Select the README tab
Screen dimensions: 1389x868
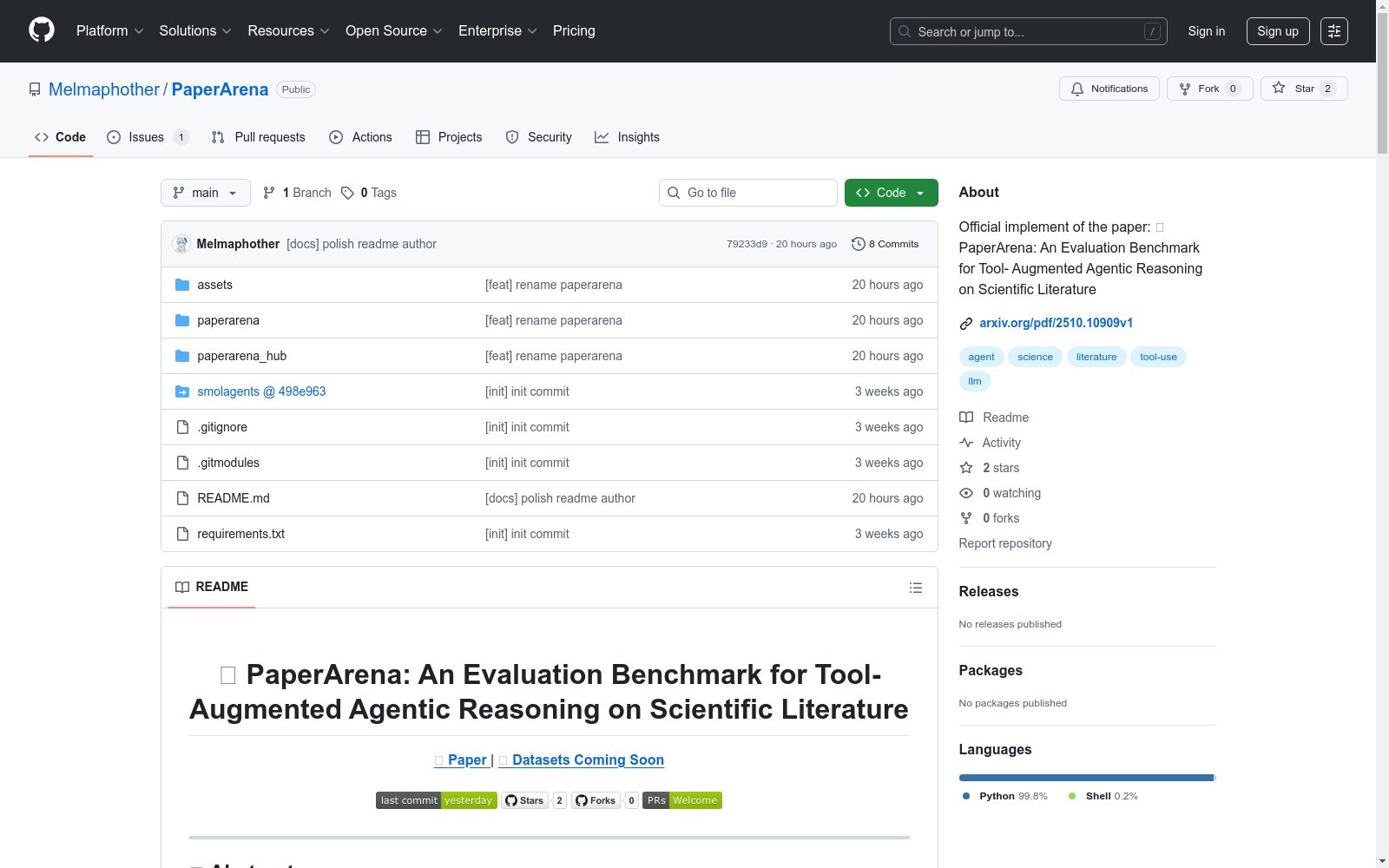[212, 587]
